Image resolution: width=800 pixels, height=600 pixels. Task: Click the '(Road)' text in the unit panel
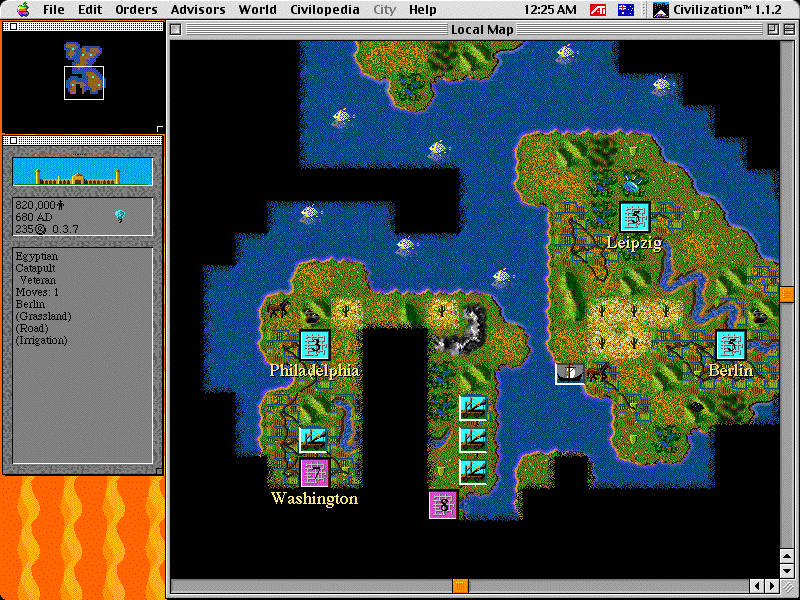point(32,328)
